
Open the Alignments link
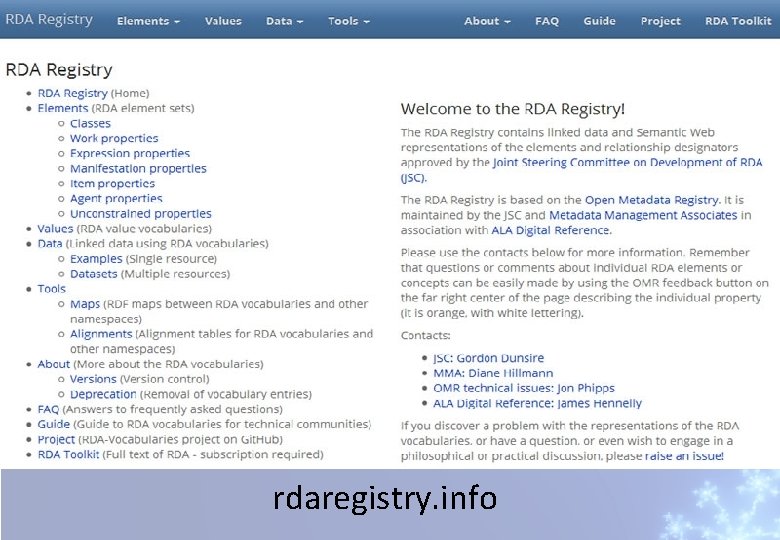101,334
